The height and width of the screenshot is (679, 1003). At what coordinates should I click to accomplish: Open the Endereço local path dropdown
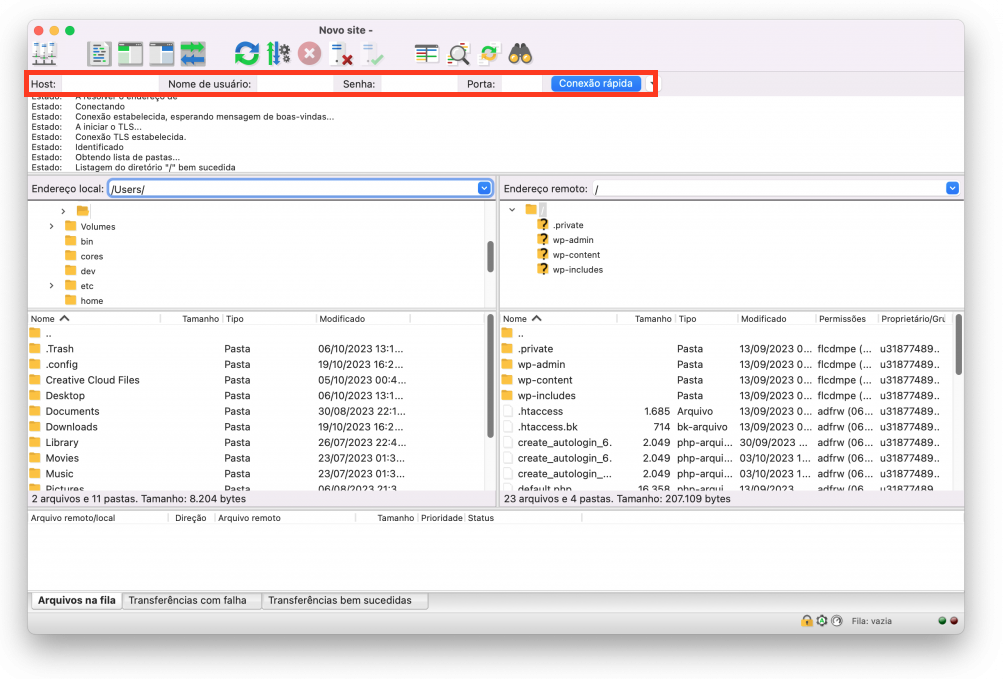[484, 187]
